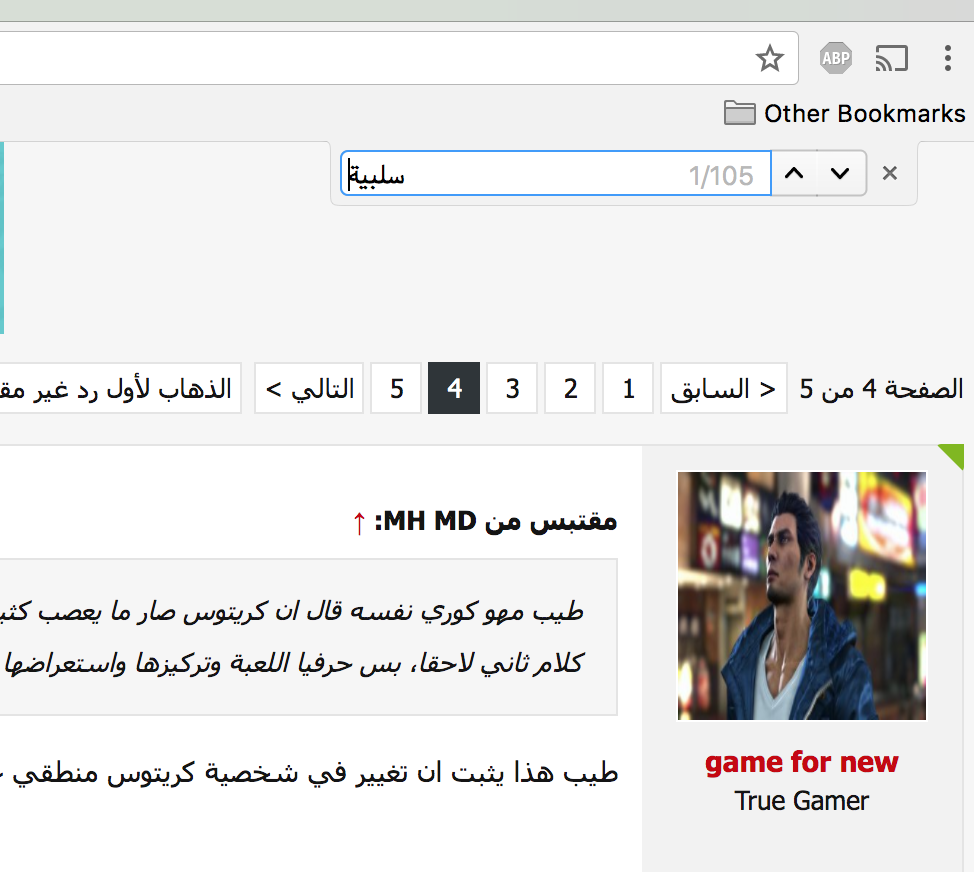The width and height of the screenshot is (974, 872).
Task: Bookmark this page with the star icon
Action: coord(770,58)
